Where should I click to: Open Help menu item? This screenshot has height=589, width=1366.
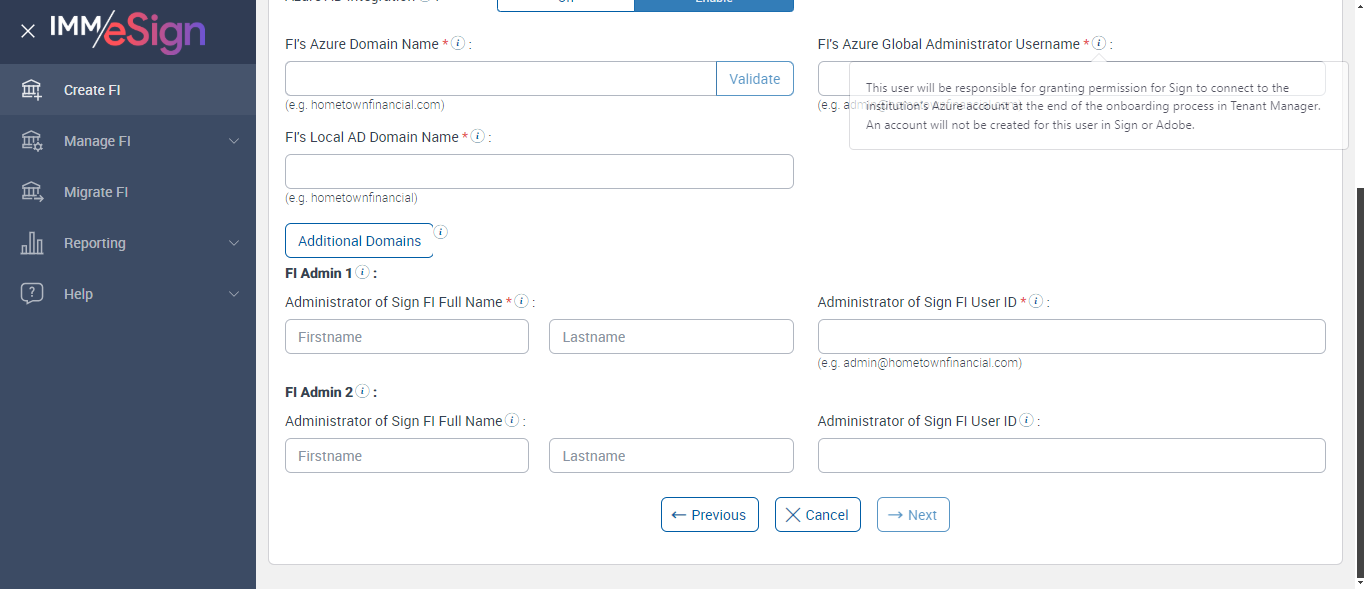pos(128,294)
